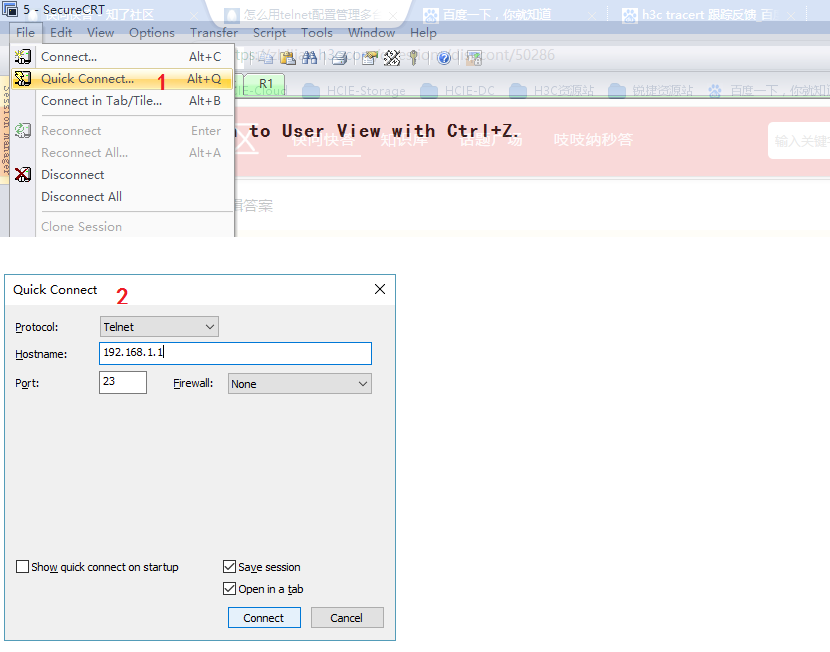This screenshot has height=652, width=830.
Task: Click the keymap editor toolbar icon
Action: [x=392, y=58]
